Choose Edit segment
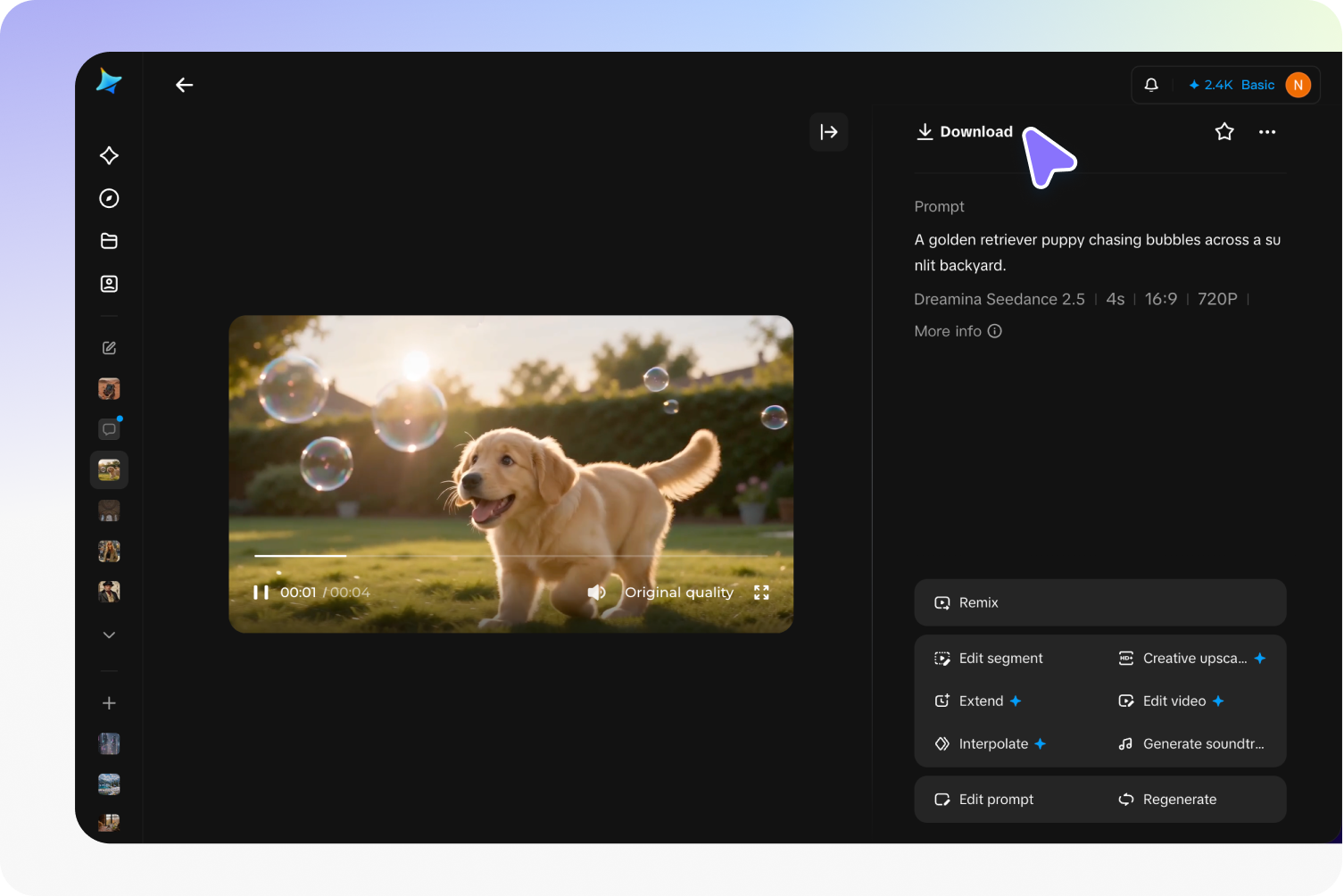The height and width of the screenshot is (896, 1344). [x=989, y=659]
